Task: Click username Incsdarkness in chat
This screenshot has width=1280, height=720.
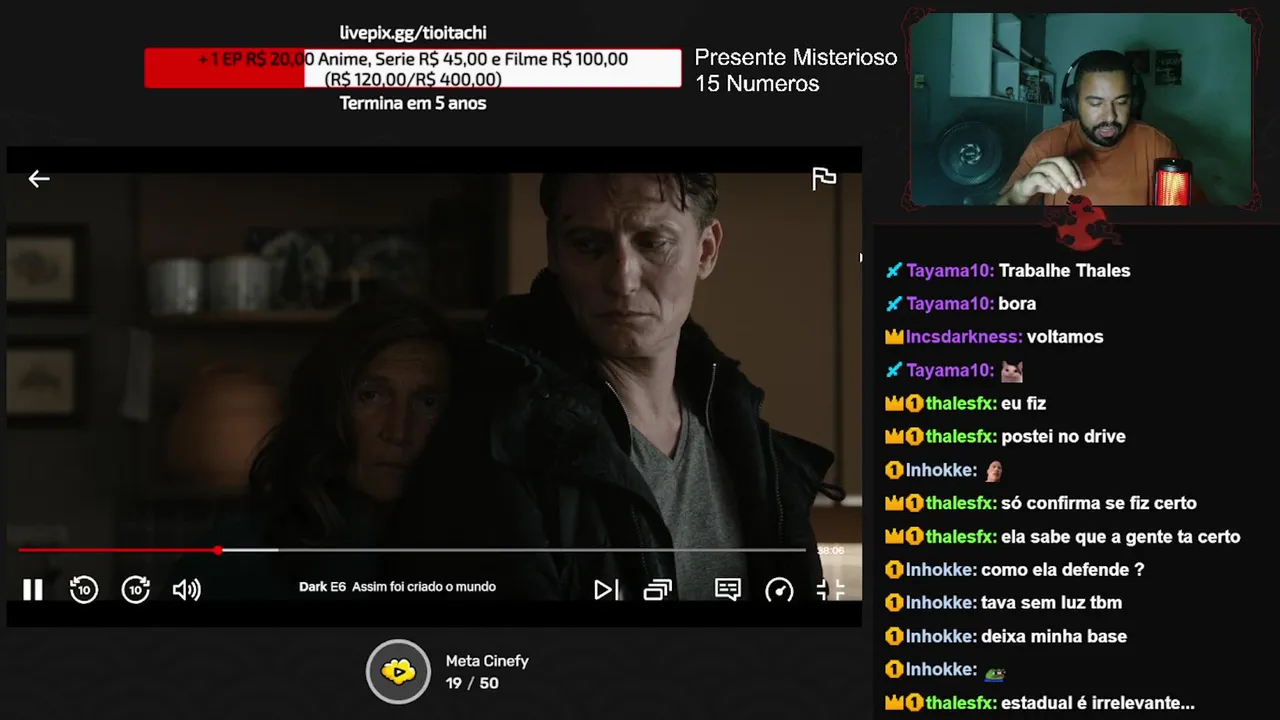Action: point(964,337)
